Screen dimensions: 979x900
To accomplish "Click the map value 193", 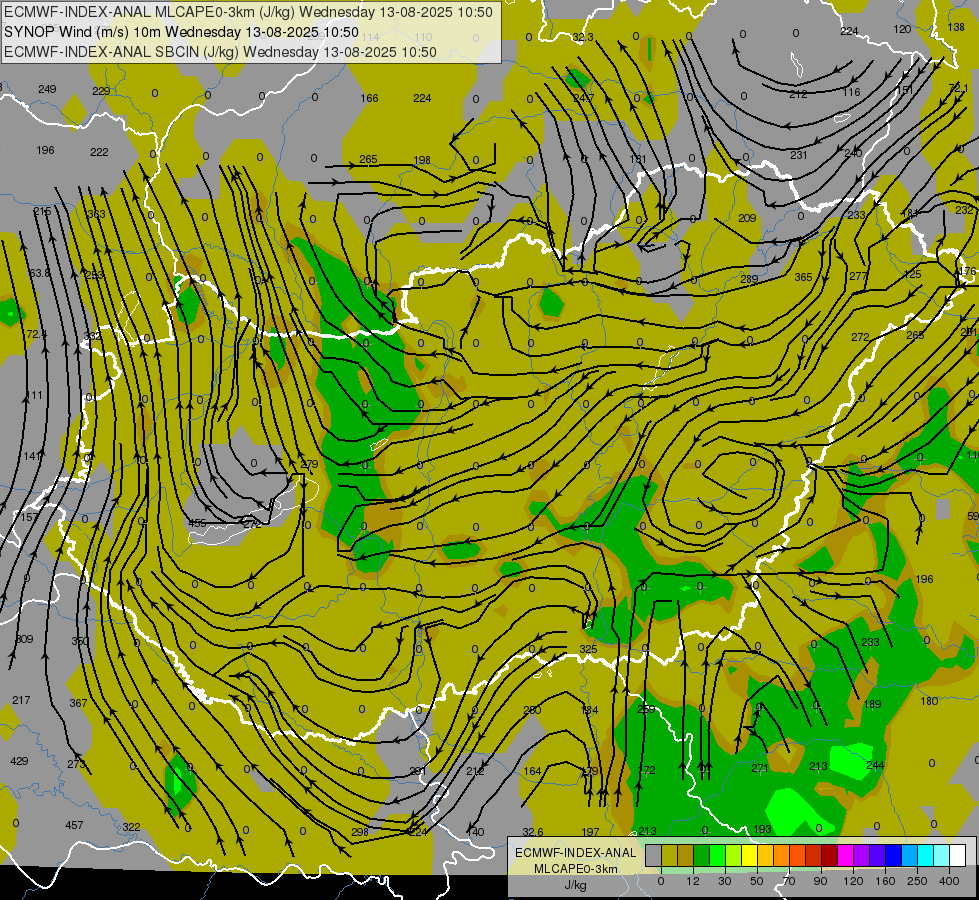I will click(x=762, y=829).
